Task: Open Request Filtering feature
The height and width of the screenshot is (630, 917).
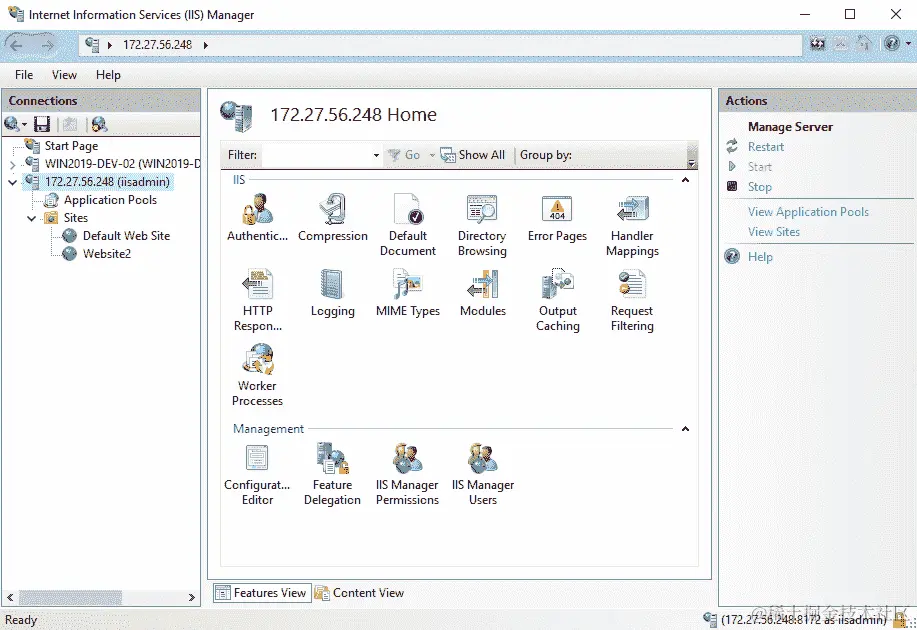Action: [x=632, y=300]
